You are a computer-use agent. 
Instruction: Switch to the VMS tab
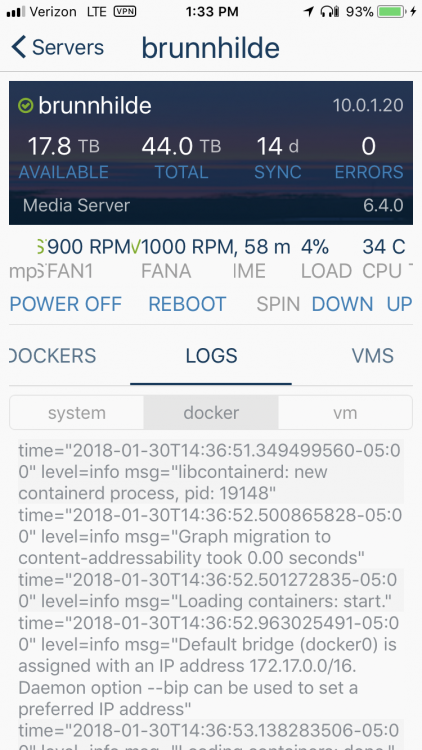373,356
